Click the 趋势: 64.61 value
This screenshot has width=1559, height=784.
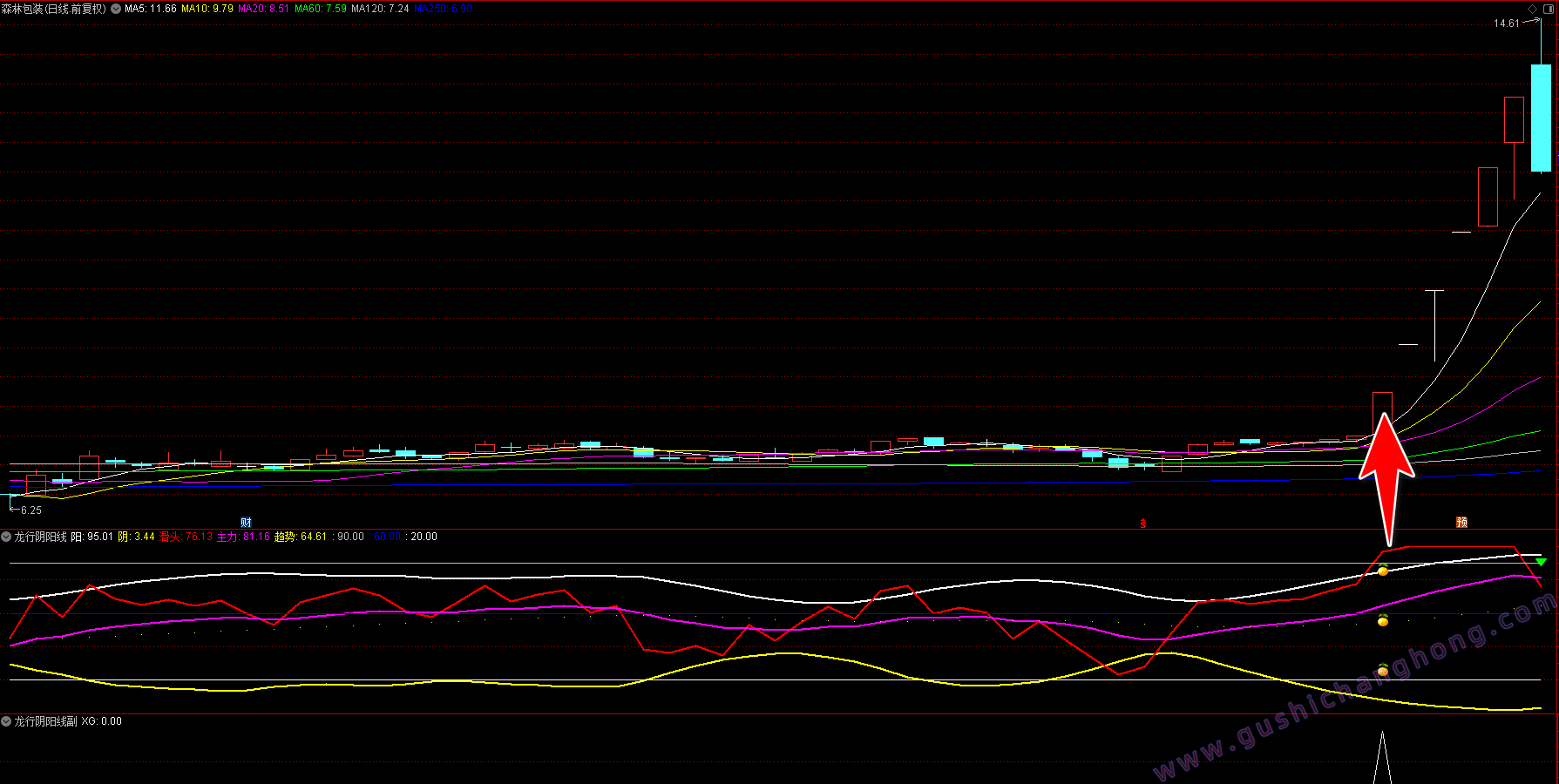[301, 537]
